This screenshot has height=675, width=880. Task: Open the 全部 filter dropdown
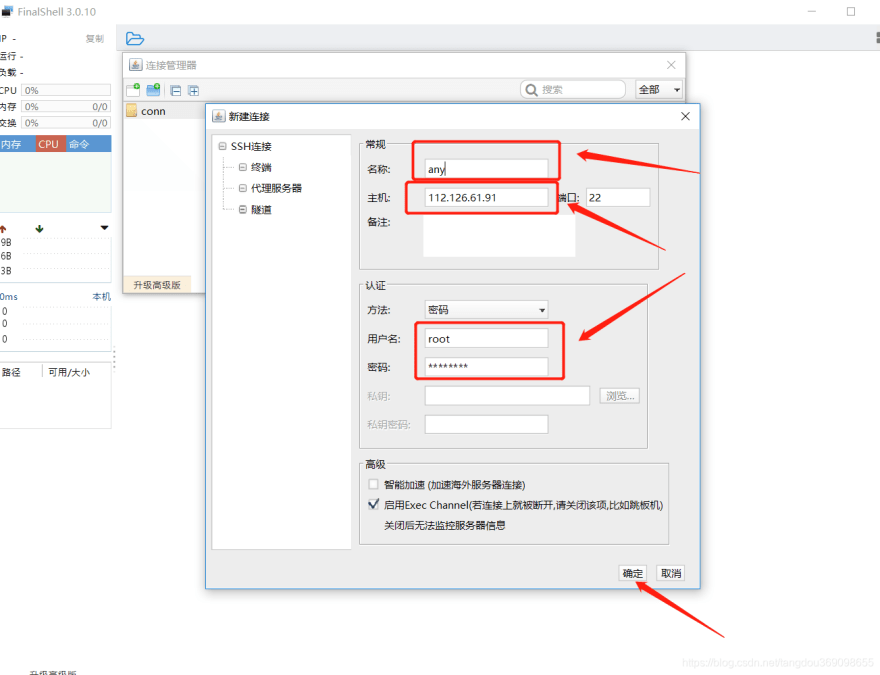pyautogui.click(x=659, y=90)
